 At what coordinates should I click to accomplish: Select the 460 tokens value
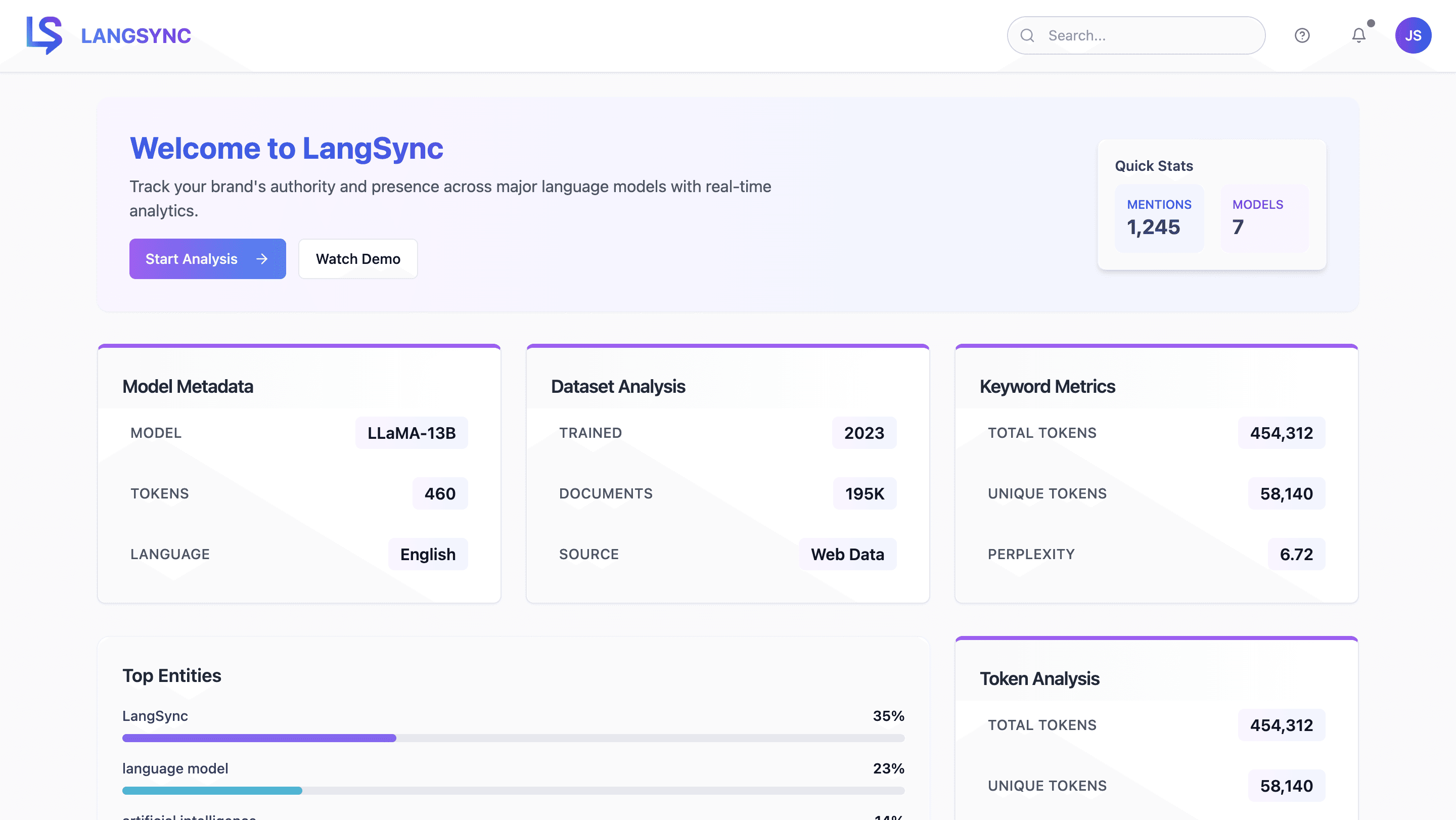tap(440, 494)
